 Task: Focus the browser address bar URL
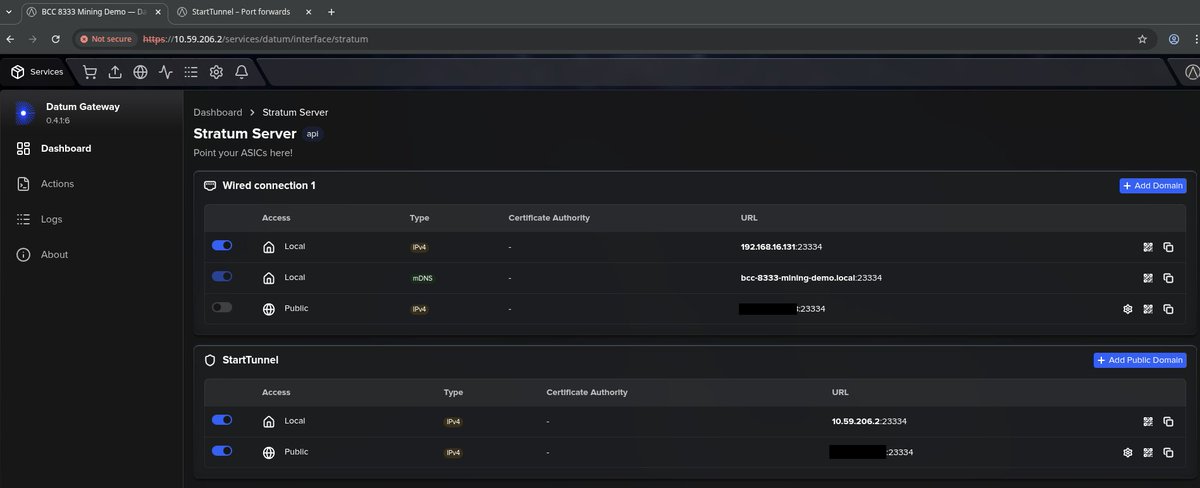(256, 39)
